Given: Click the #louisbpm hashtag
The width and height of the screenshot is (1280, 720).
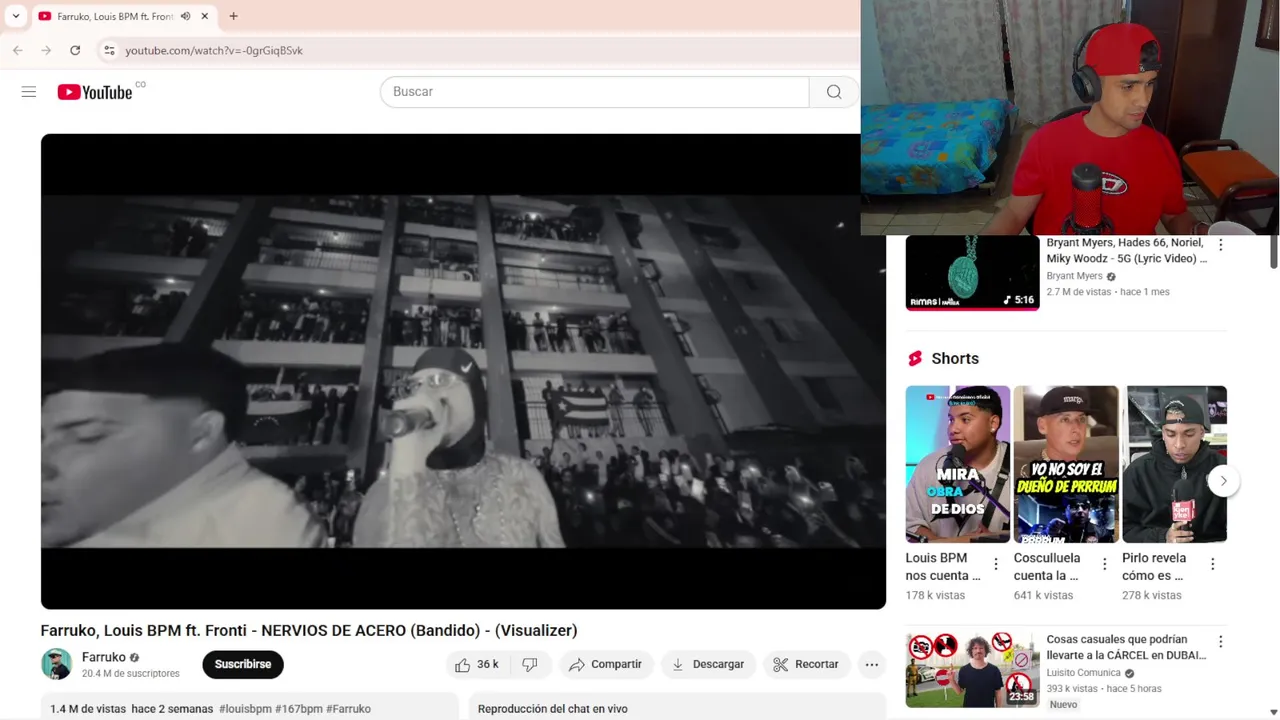Looking at the screenshot, I should click(245, 709).
